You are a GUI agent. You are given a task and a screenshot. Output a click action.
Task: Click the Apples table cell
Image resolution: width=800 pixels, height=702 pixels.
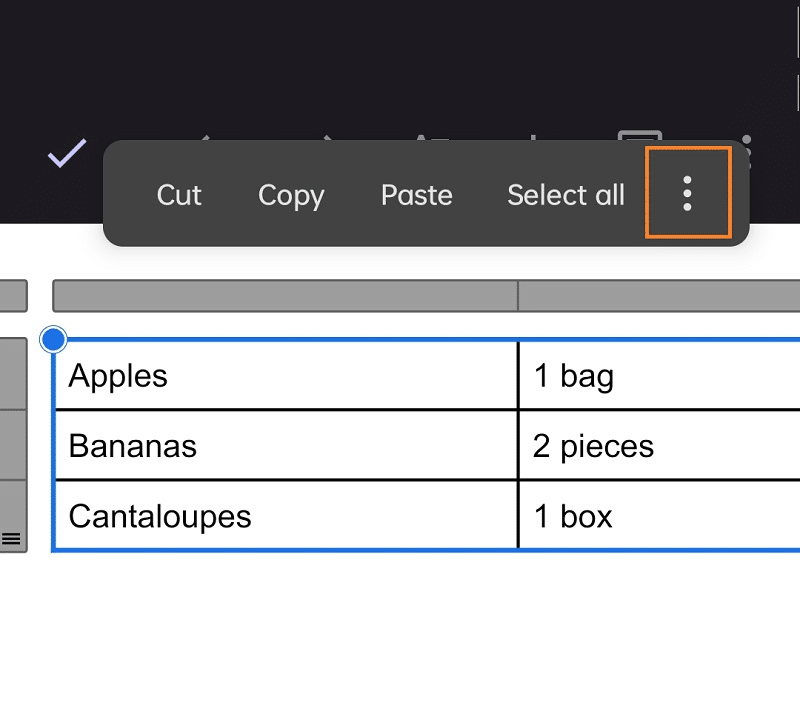point(285,376)
